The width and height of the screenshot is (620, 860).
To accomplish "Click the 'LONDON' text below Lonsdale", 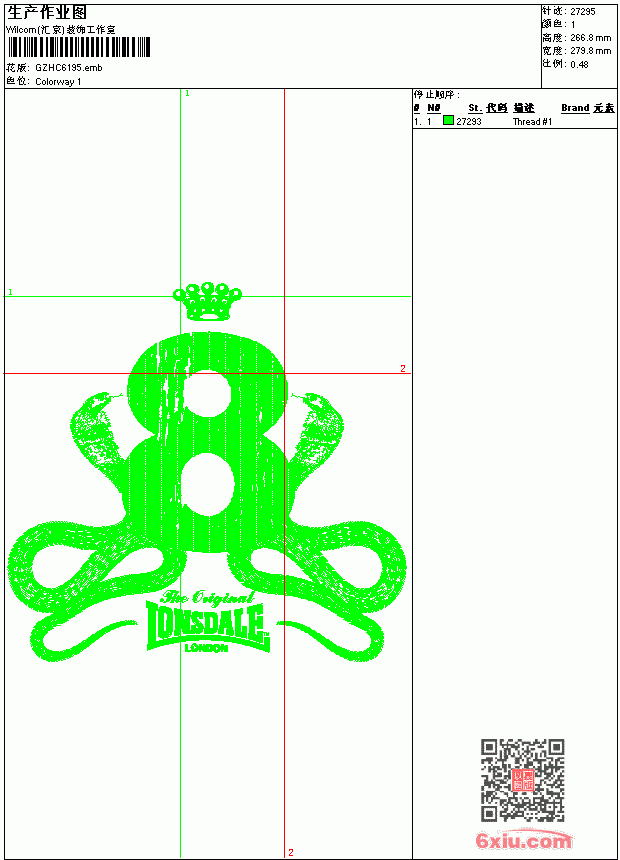I will pos(206,648).
